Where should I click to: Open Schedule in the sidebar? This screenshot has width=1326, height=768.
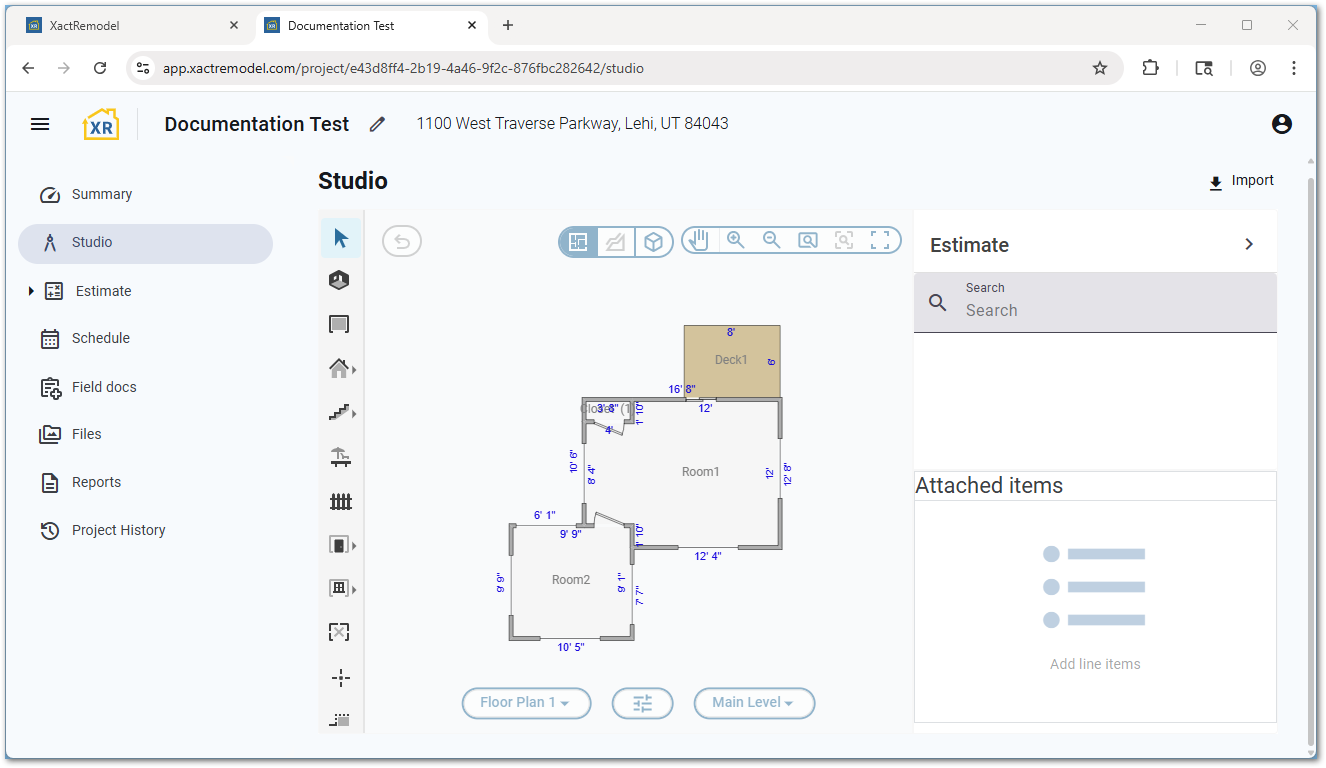[x=100, y=338]
